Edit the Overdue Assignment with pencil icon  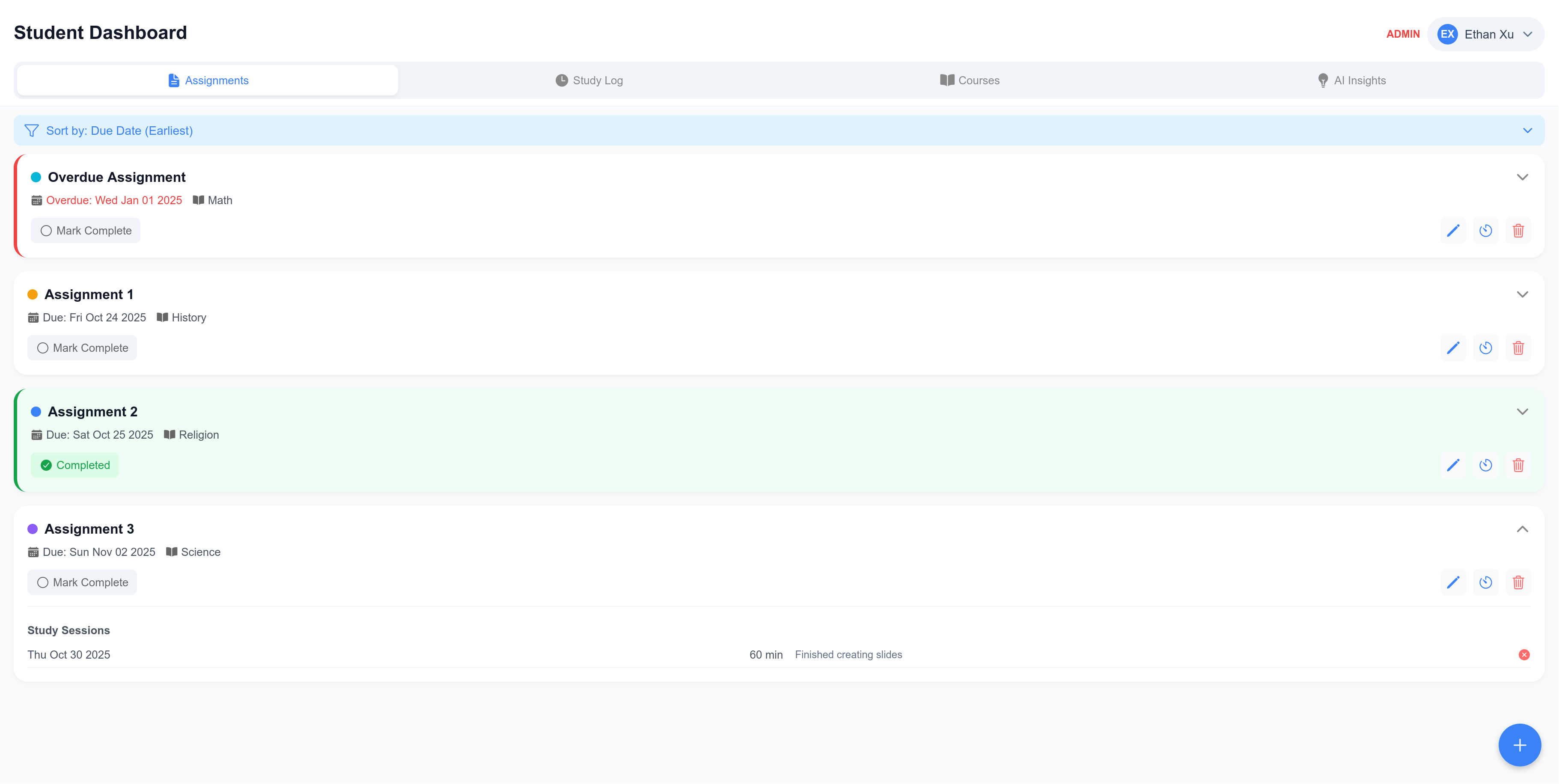point(1453,231)
